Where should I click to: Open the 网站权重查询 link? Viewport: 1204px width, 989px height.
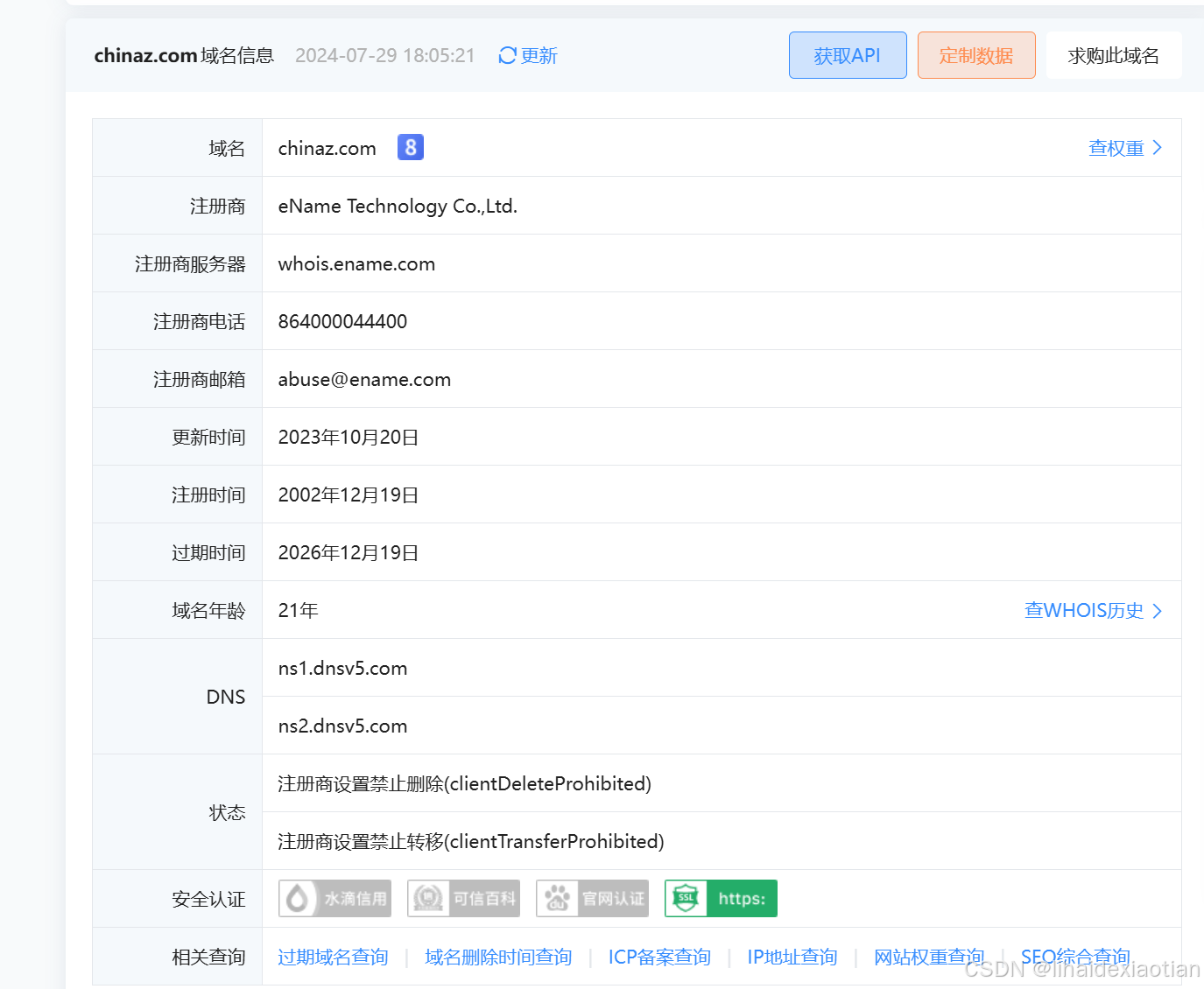[x=929, y=957]
